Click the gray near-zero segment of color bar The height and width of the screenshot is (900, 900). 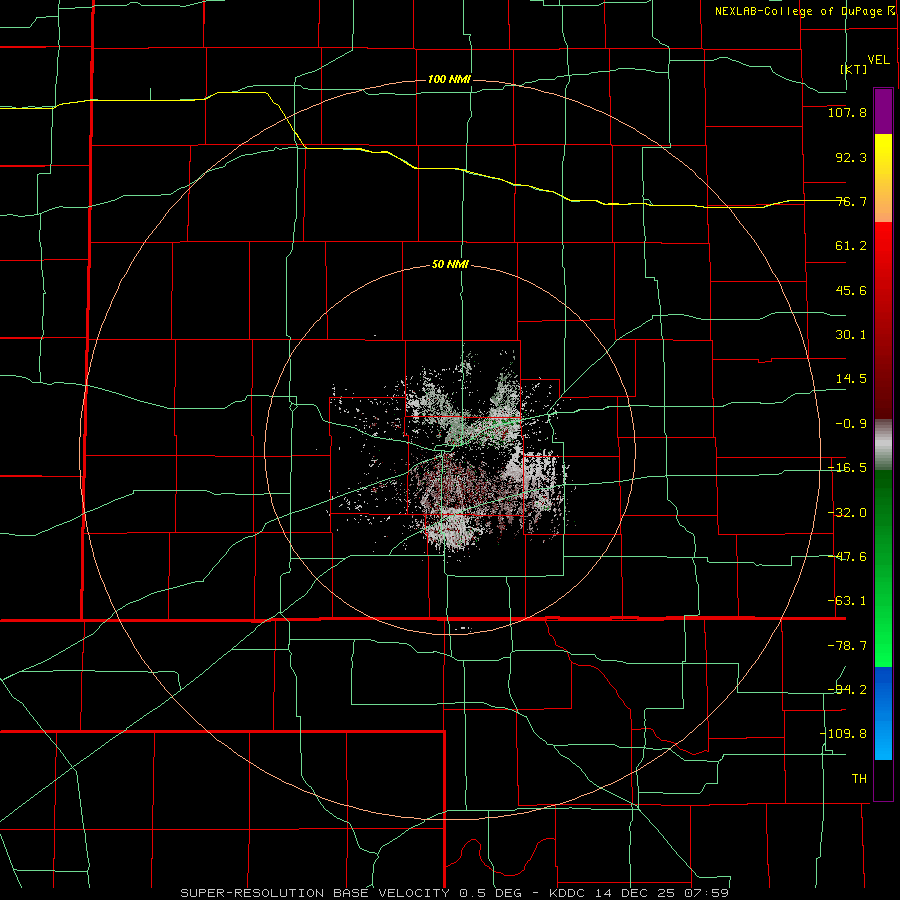click(883, 445)
